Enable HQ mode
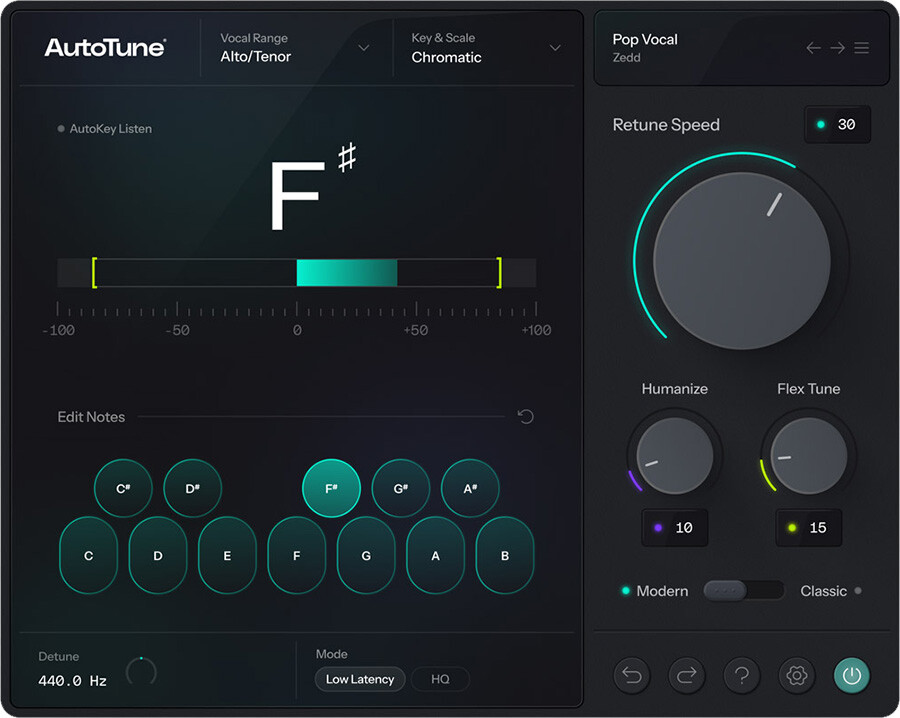 click(440, 679)
